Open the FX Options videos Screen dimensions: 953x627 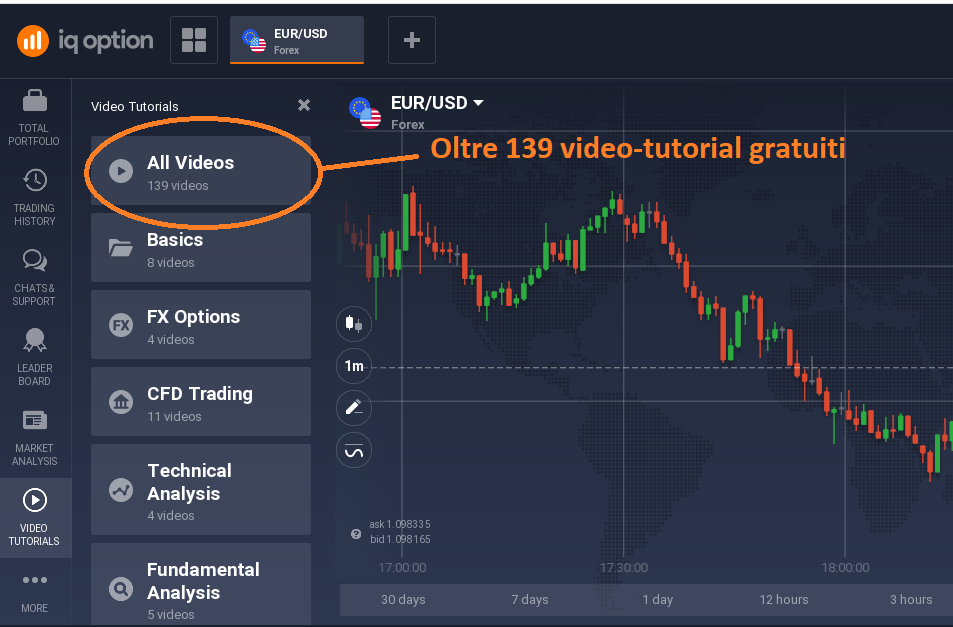201,324
